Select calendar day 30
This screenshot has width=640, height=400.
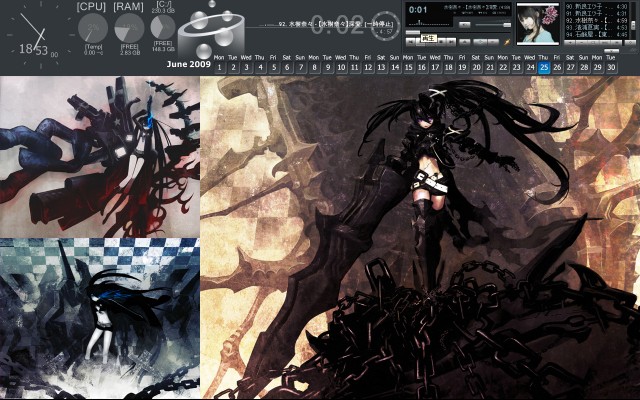click(611, 67)
